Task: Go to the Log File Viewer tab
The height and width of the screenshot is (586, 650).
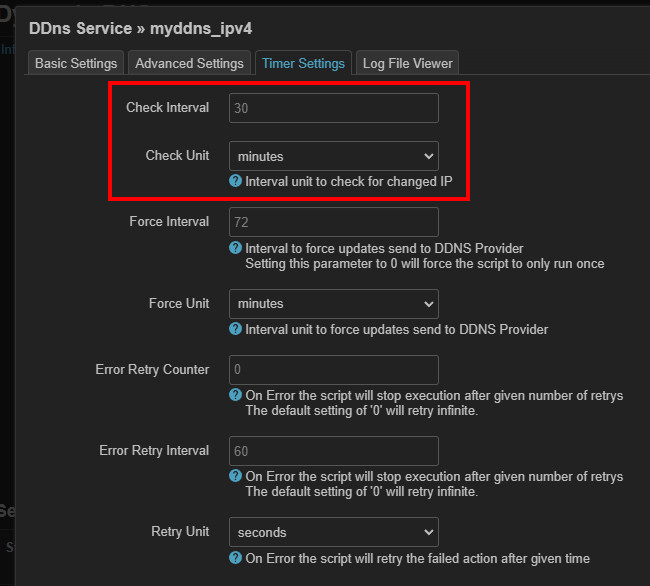Action: click(x=407, y=63)
